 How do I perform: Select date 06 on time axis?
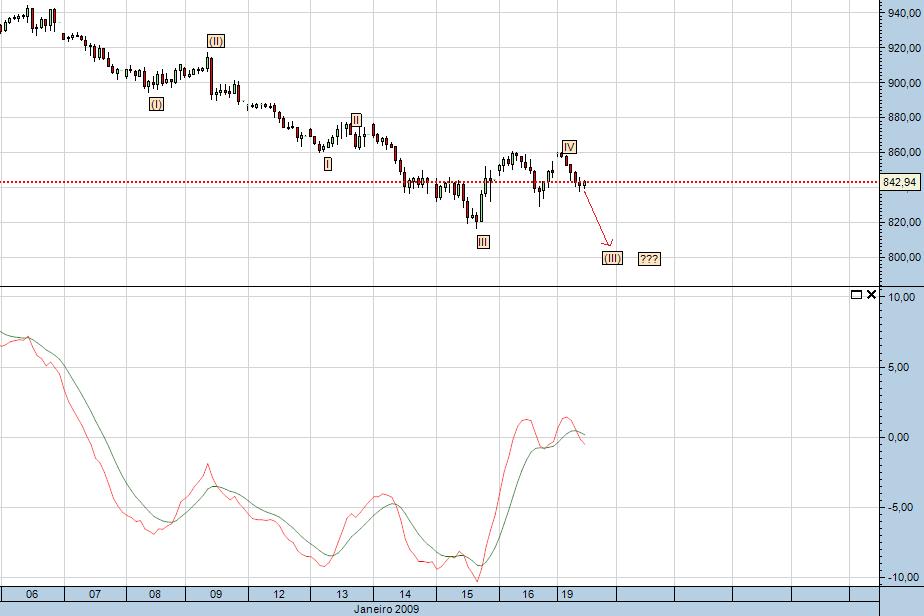(32, 594)
